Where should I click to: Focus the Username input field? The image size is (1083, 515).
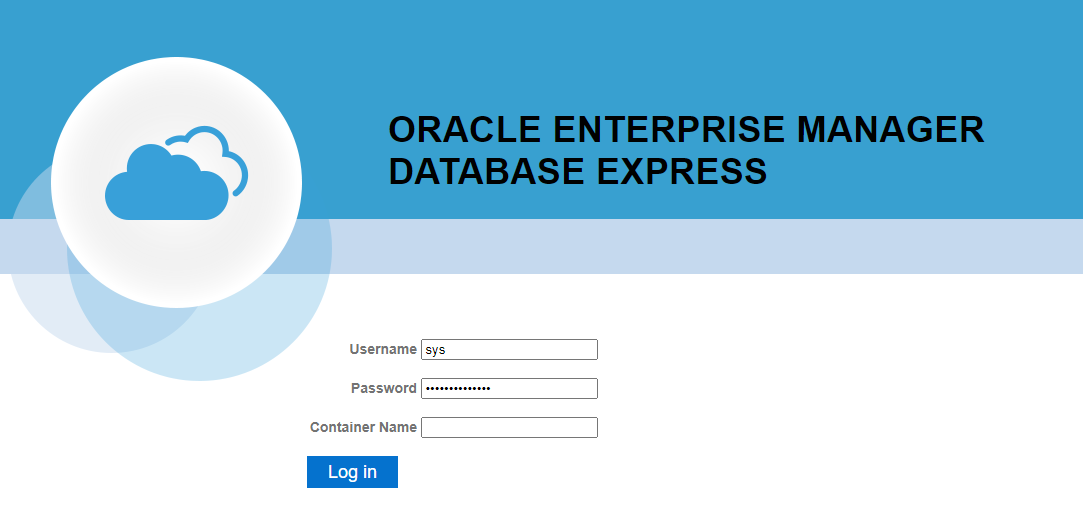[x=509, y=349]
